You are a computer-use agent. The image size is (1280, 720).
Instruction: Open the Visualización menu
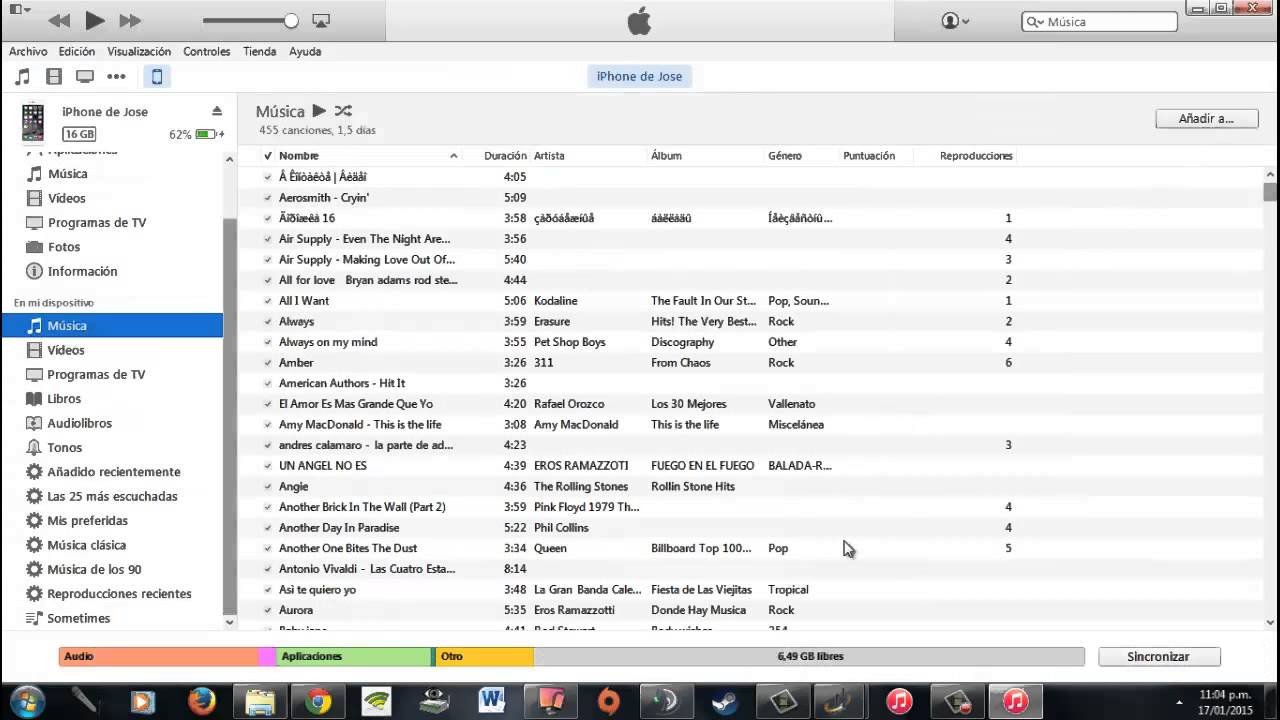pyautogui.click(x=139, y=51)
